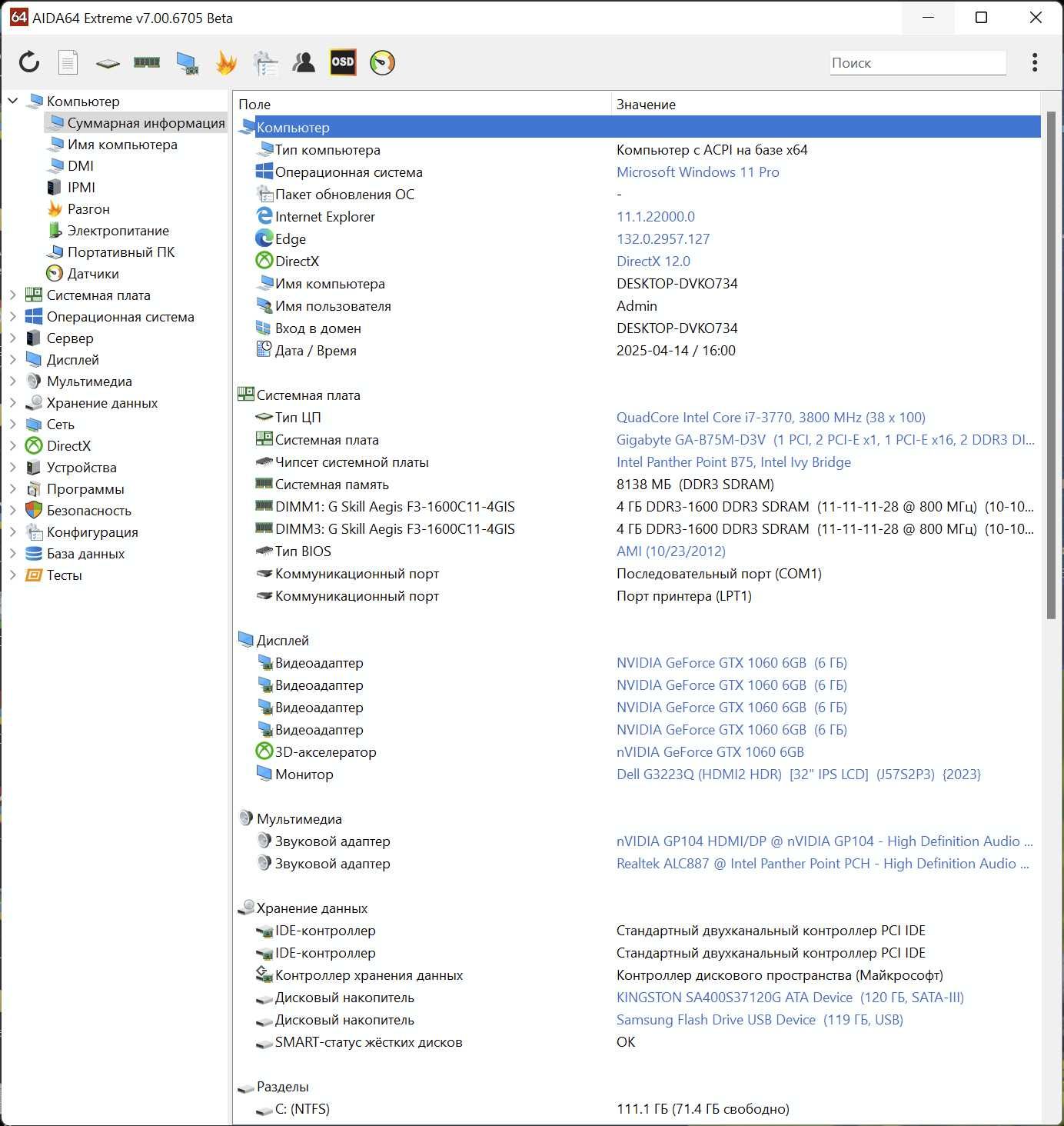Select the highlighted Компьютер header row
This screenshot has height=1126, width=1064.
[638, 127]
